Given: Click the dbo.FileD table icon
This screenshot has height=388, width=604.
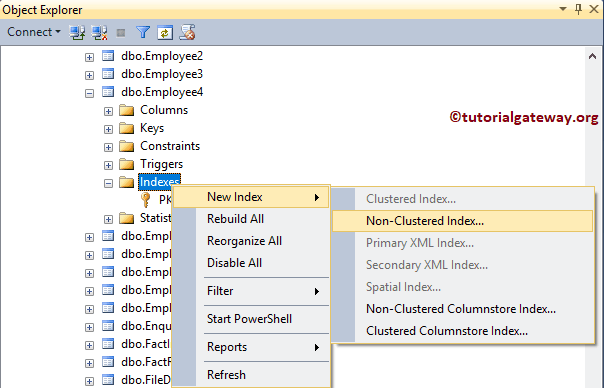Looking at the screenshot, I should 108,380.
